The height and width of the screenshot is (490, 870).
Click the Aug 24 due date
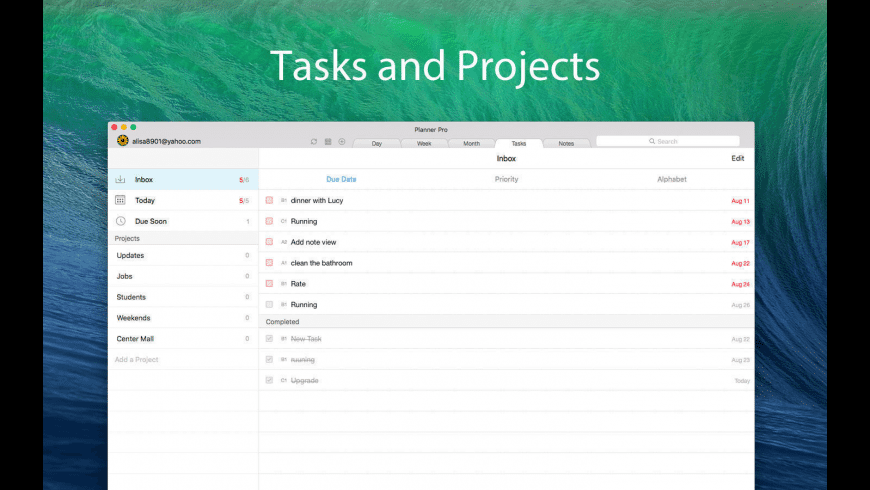[740, 284]
